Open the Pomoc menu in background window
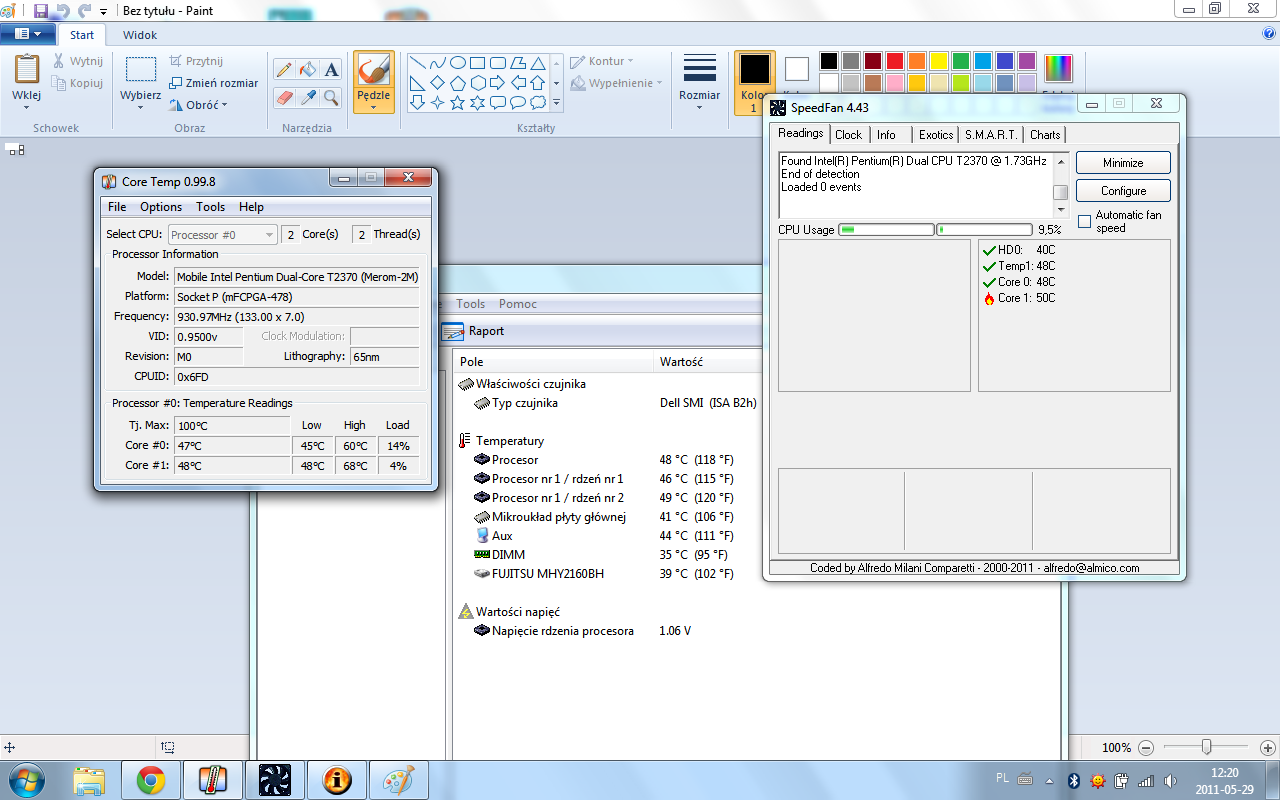 (518, 304)
